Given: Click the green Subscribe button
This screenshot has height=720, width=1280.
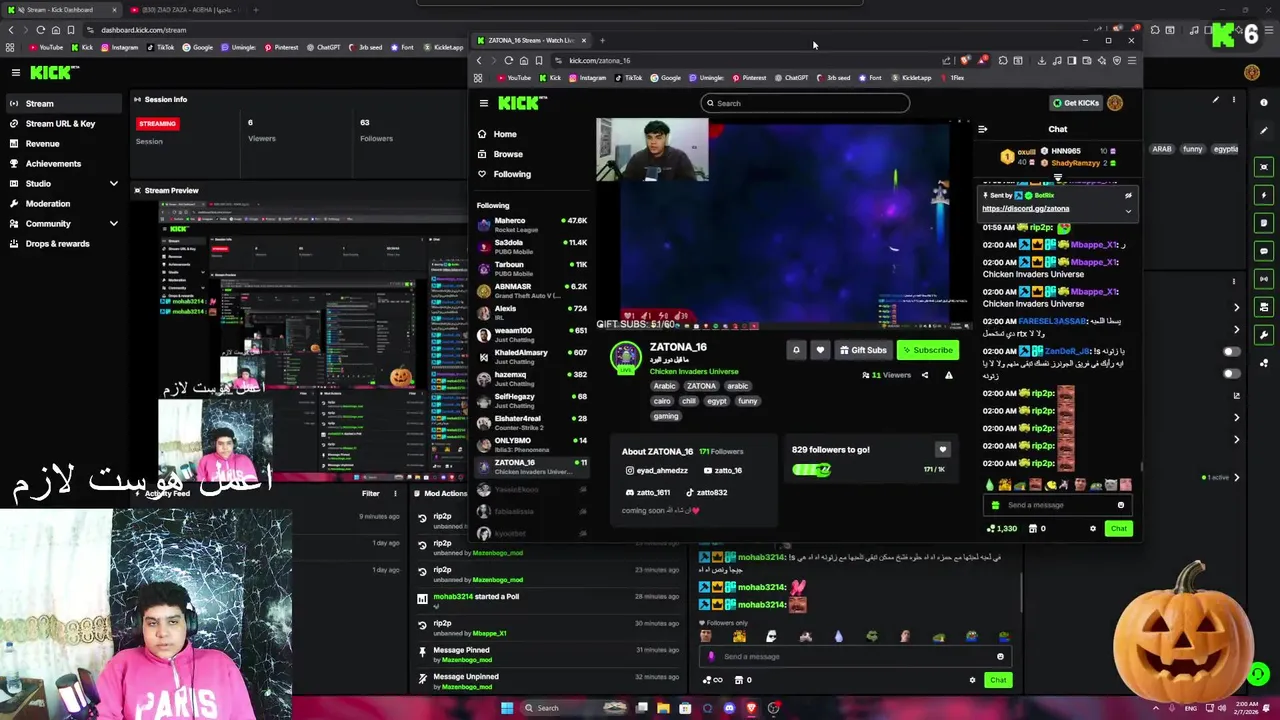Looking at the screenshot, I should [928, 350].
